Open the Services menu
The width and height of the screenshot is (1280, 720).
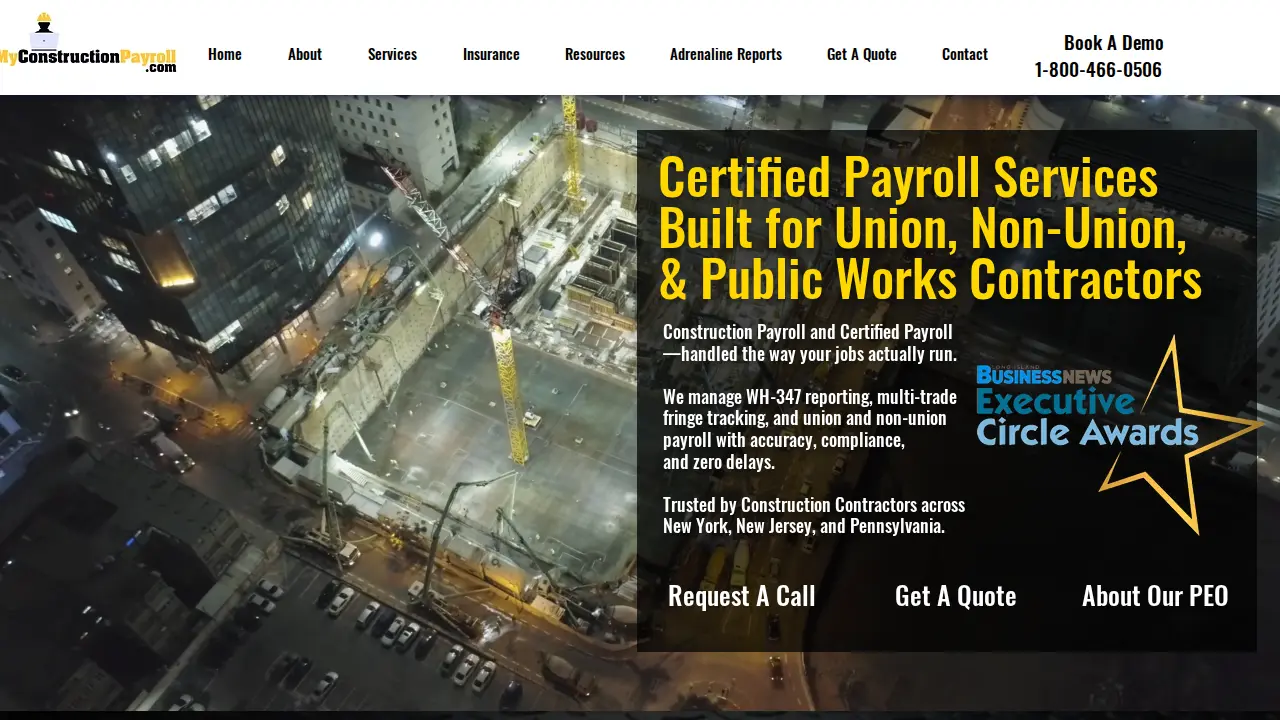(392, 54)
